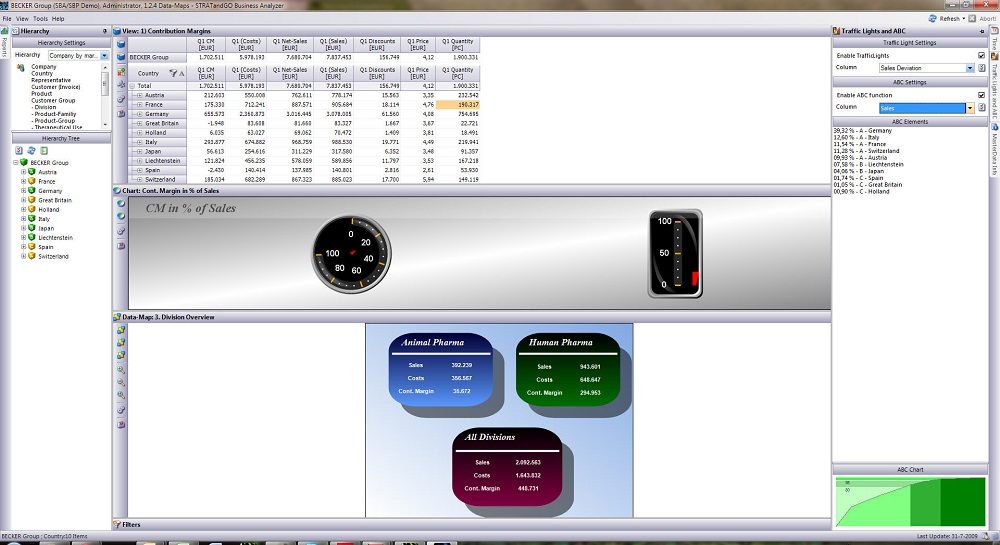Click the first globe icon in chart sidebar
The image size is (1000, 545).
click(121, 203)
